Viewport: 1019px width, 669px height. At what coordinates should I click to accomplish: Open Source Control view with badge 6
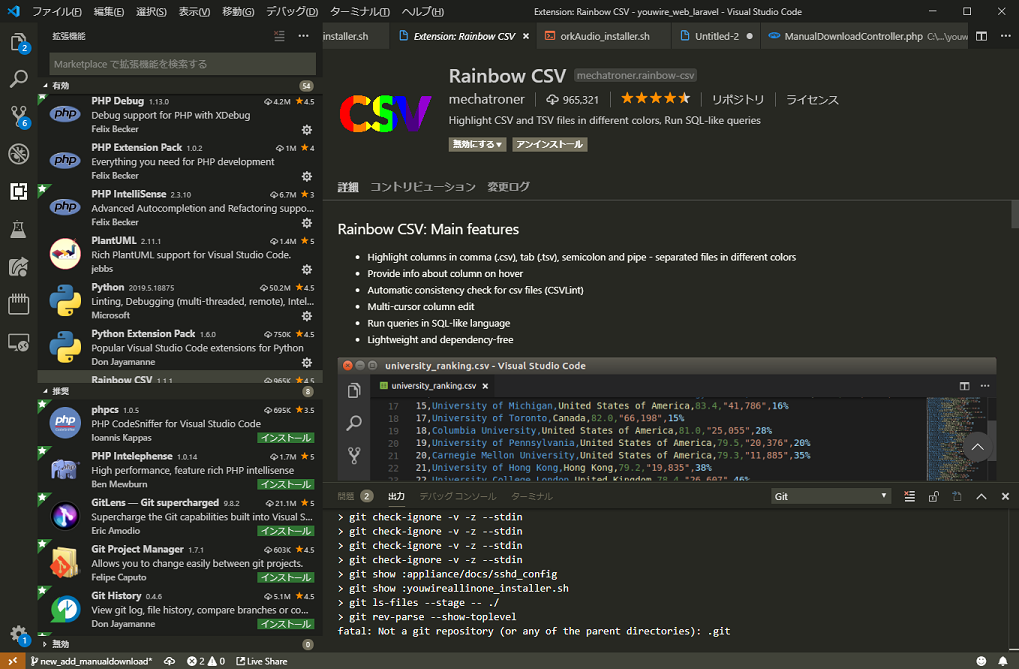coord(19,117)
